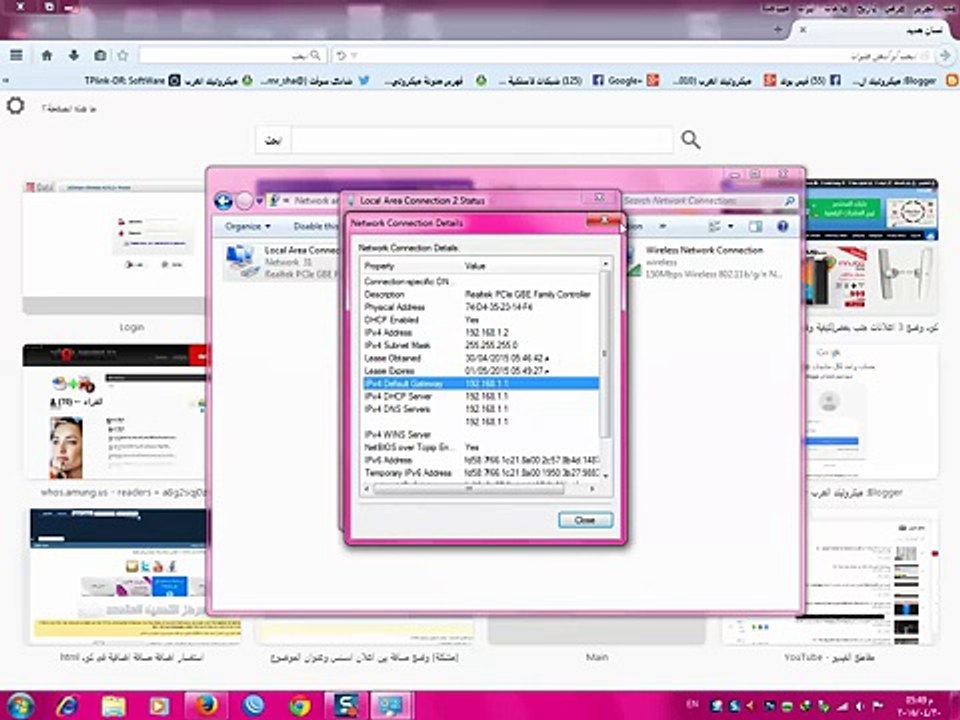Click the Explorer Help question mark icon
Image resolution: width=960 pixels, height=720 pixels.
[x=782, y=227]
